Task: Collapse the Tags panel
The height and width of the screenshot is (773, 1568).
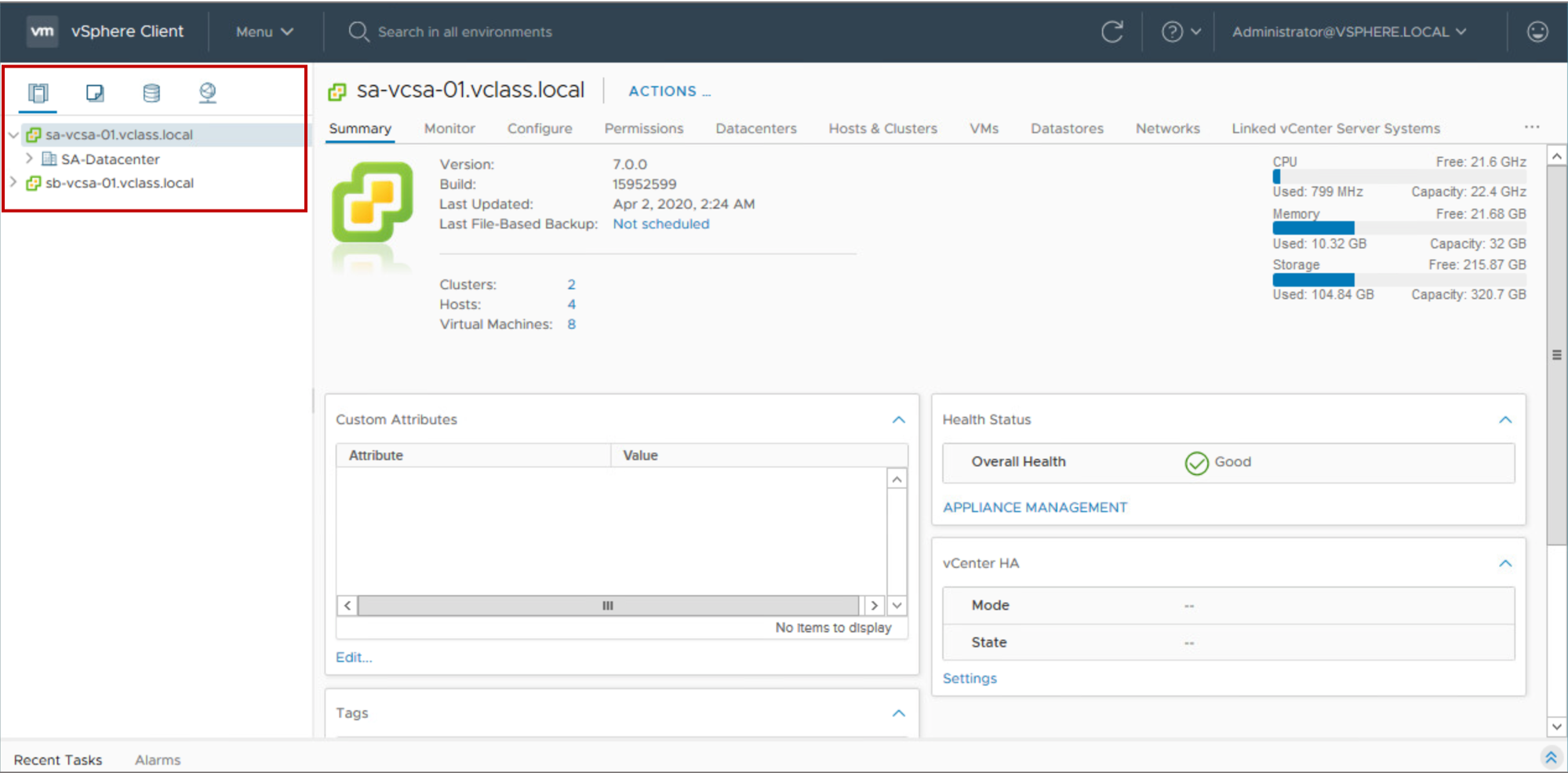Action: pos(899,713)
